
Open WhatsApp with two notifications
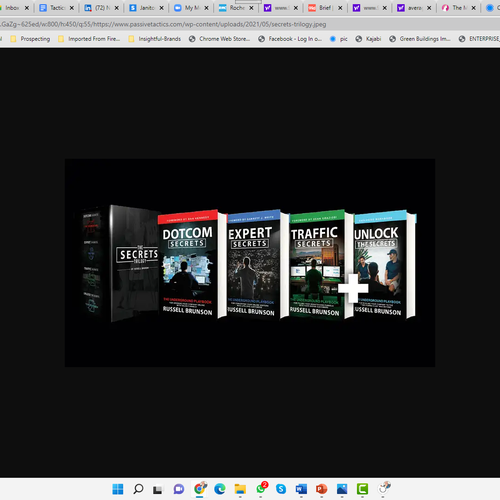(x=261, y=488)
